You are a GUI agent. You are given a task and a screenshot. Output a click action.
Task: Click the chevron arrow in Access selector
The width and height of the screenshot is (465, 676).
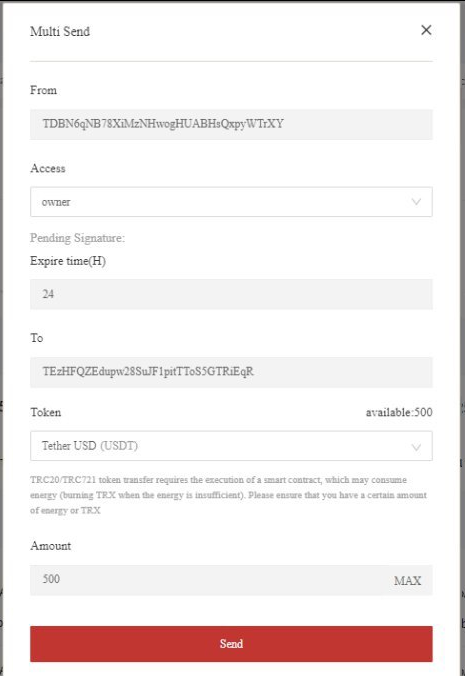pos(416,202)
